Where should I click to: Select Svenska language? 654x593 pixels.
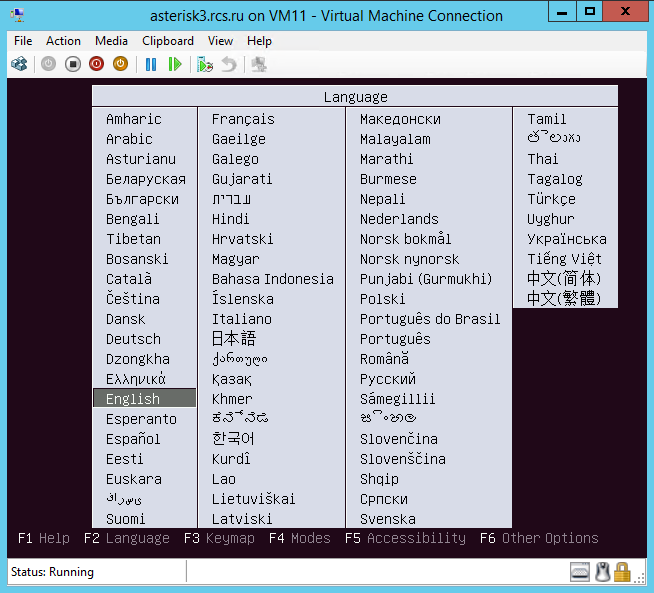click(x=388, y=519)
